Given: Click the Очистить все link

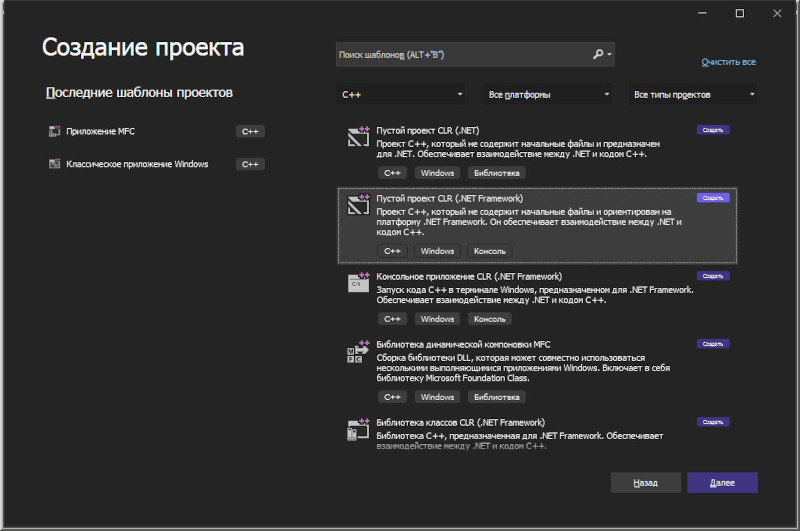Looking at the screenshot, I should point(728,62).
